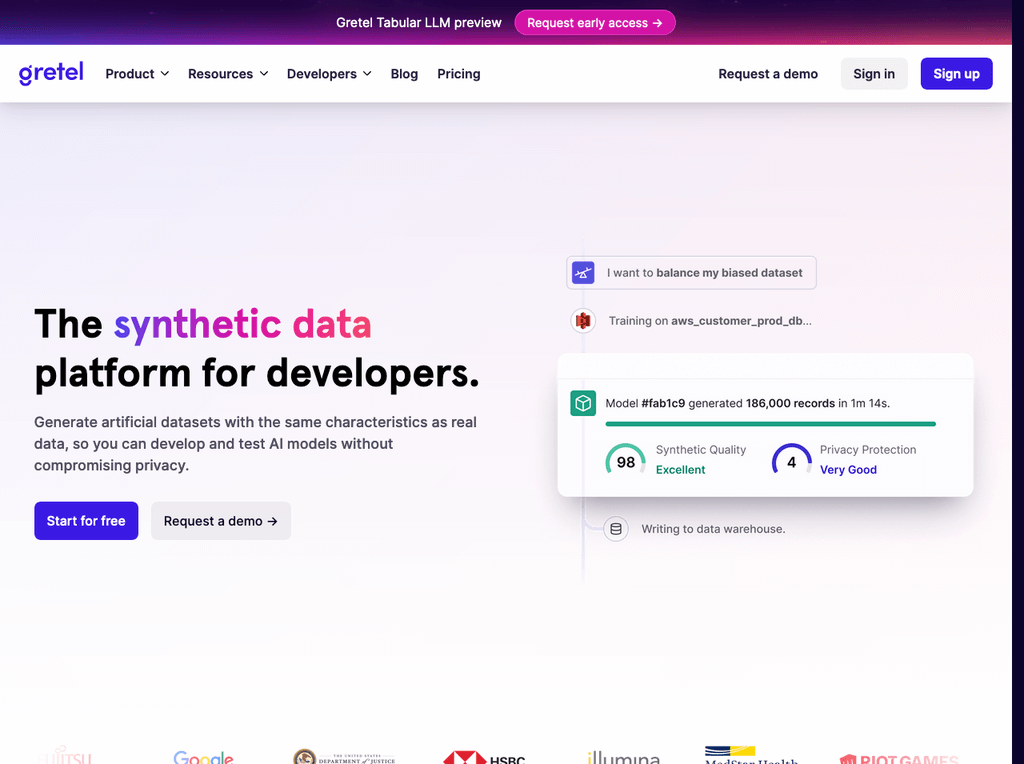Image resolution: width=1024 pixels, height=764 pixels.
Task: Click the 'Excellent' quality rating
Action: 680,470
